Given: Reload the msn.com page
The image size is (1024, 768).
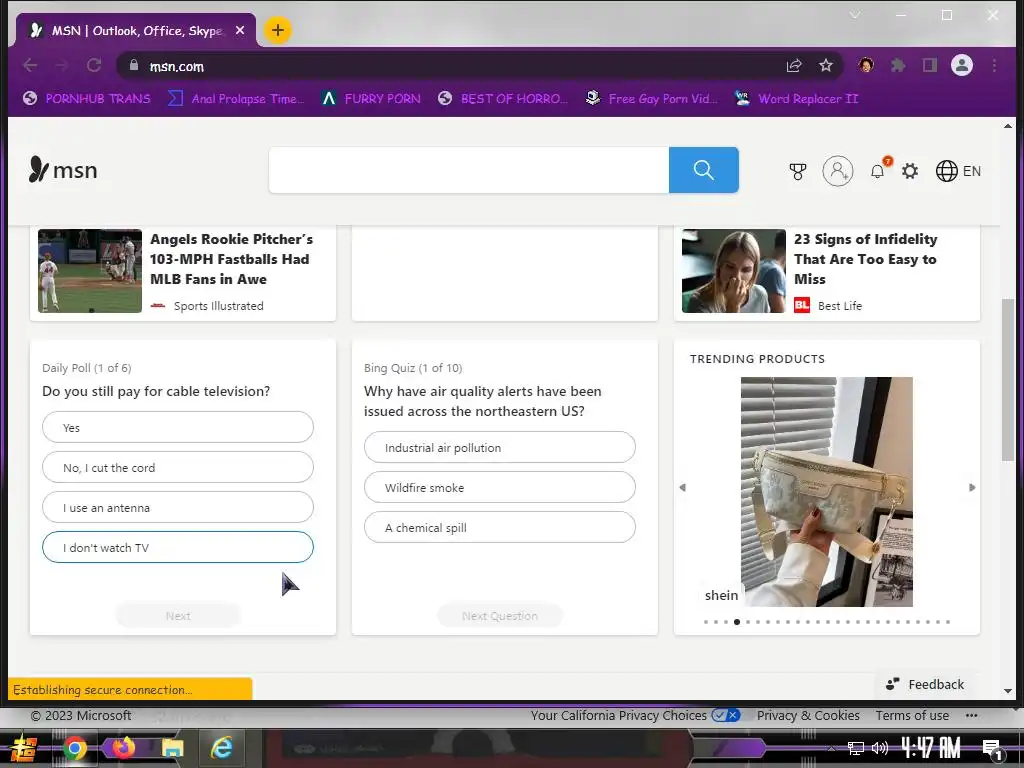Looking at the screenshot, I should coord(94,65).
